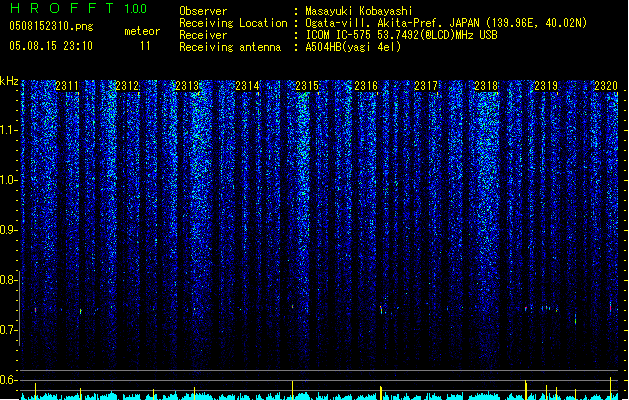629x400 pixels.
Task: Click the 2315 time marker
Action: point(307,86)
